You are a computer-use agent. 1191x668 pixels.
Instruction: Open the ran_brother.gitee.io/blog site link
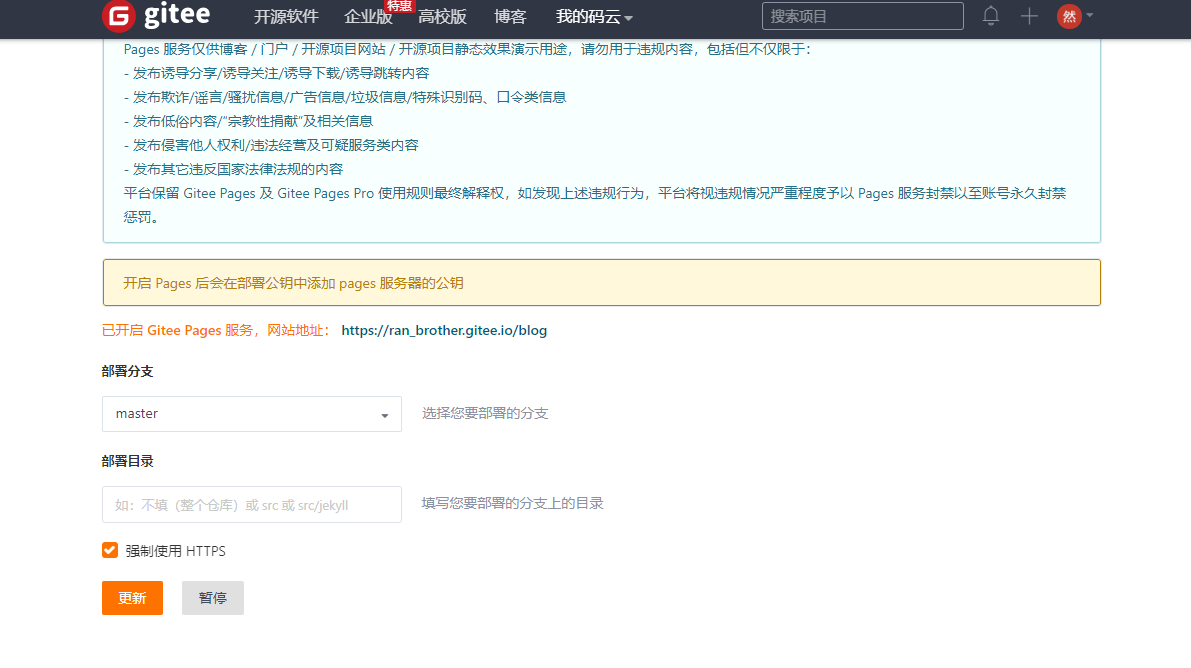coord(444,330)
